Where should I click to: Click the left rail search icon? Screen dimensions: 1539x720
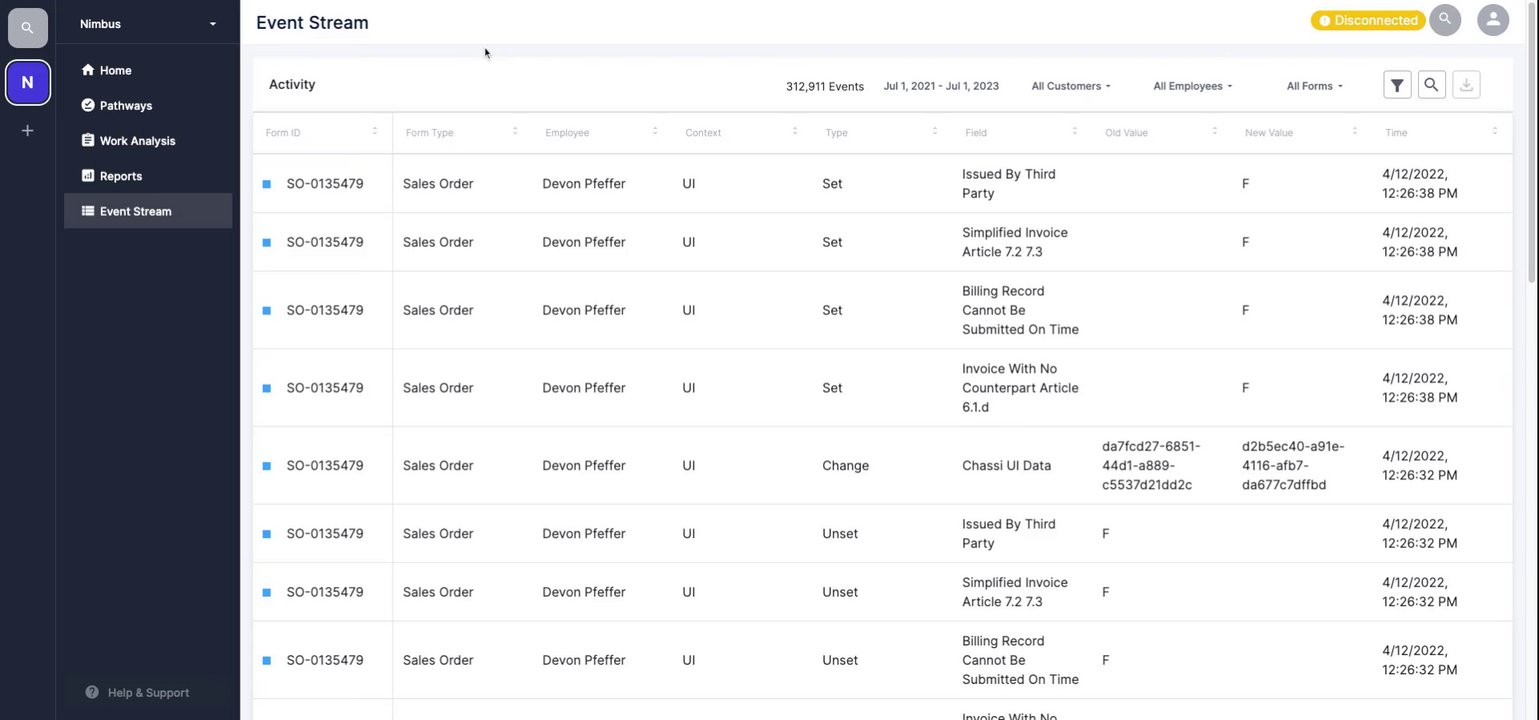tap(27, 28)
